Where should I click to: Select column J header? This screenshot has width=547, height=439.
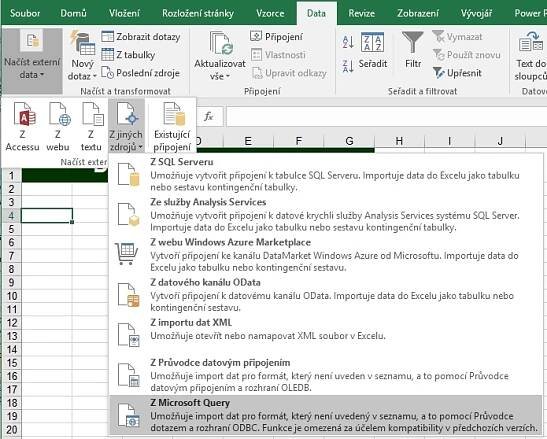(x=500, y=141)
